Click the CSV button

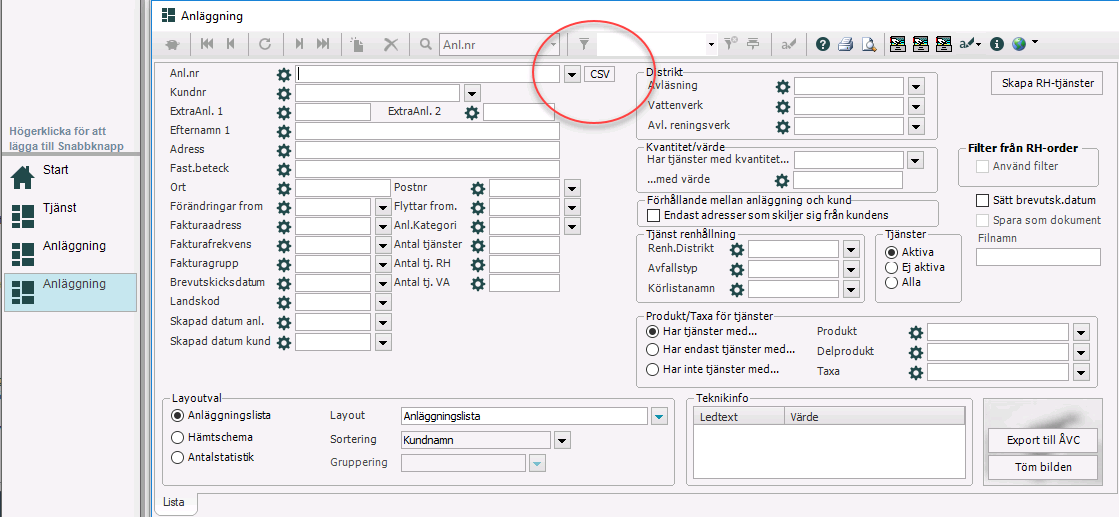pos(599,74)
